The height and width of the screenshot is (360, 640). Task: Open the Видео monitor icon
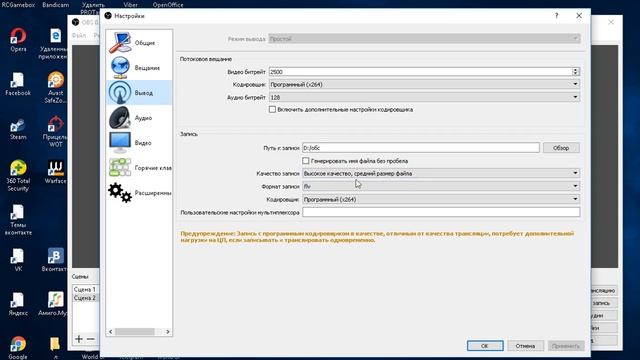point(120,142)
